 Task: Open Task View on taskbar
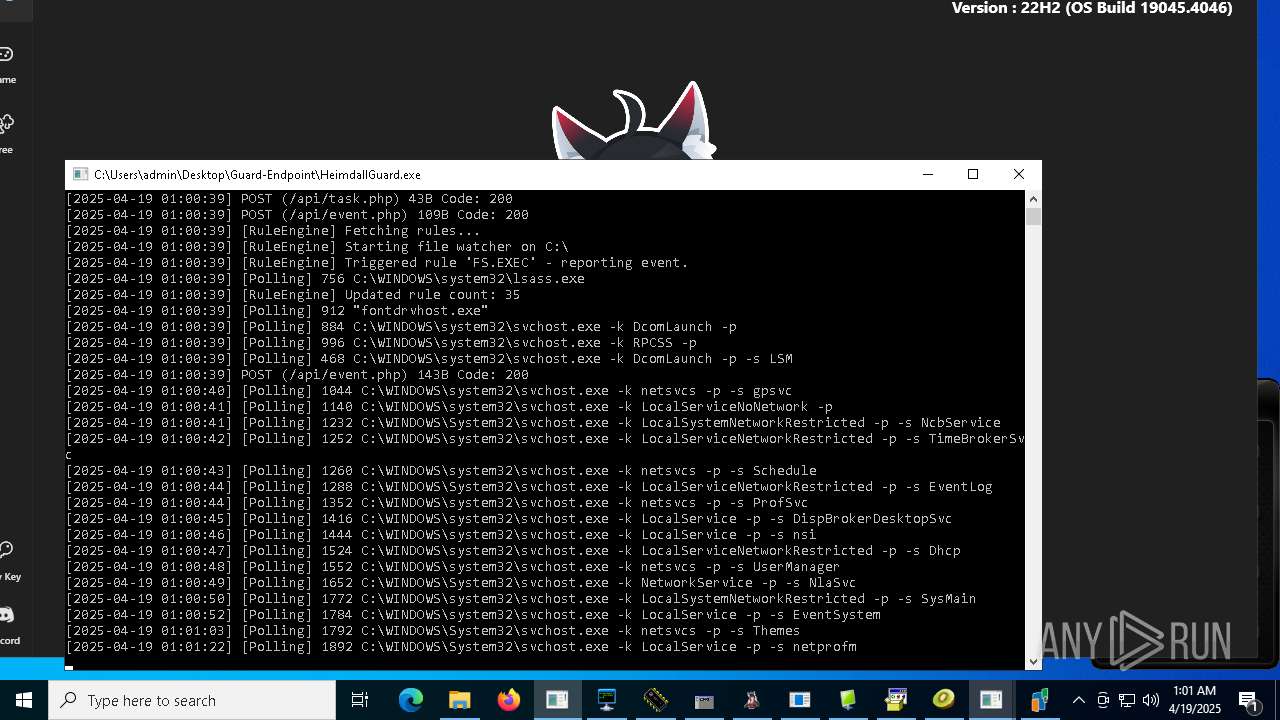pyautogui.click(x=360, y=700)
